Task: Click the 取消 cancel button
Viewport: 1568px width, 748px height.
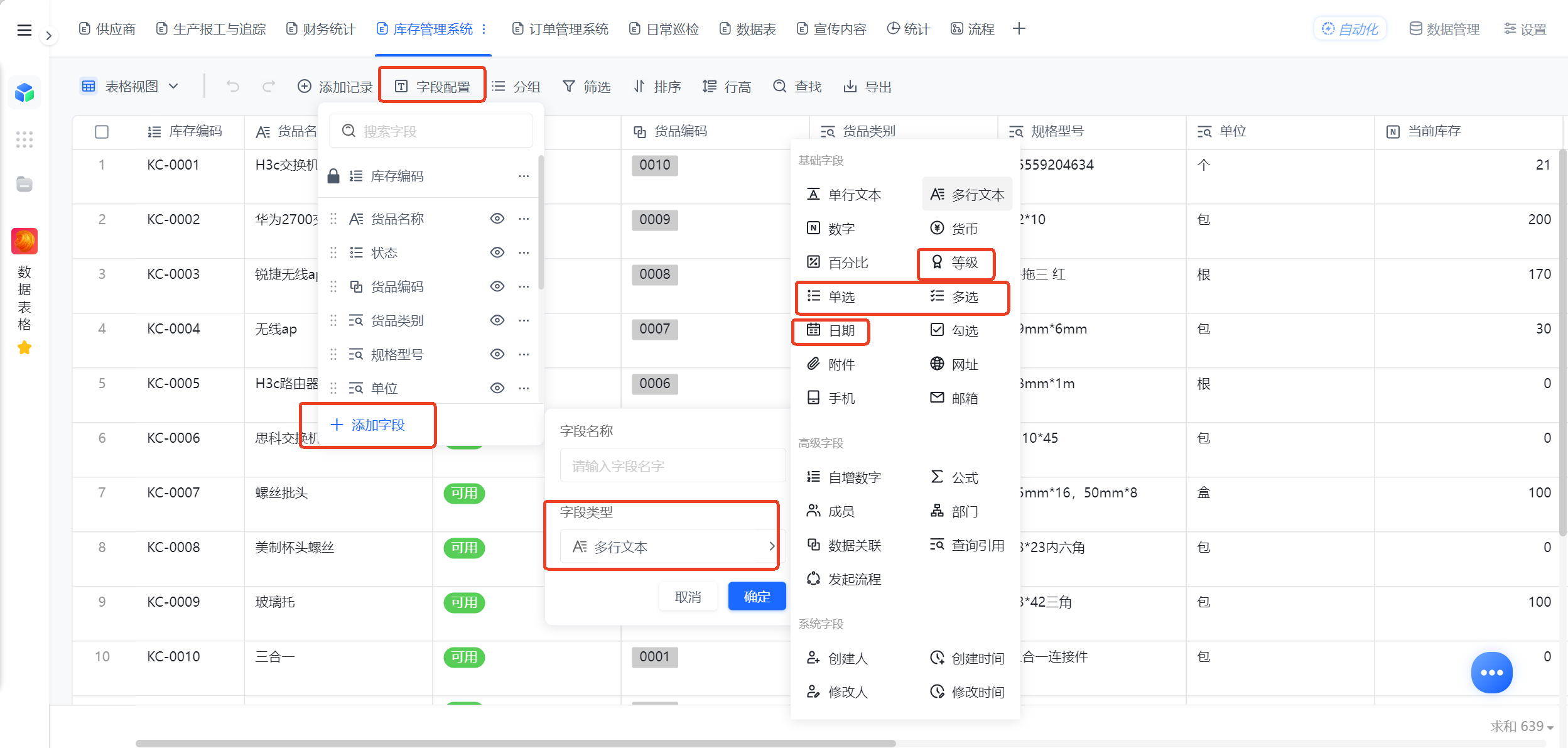Action: (x=688, y=597)
